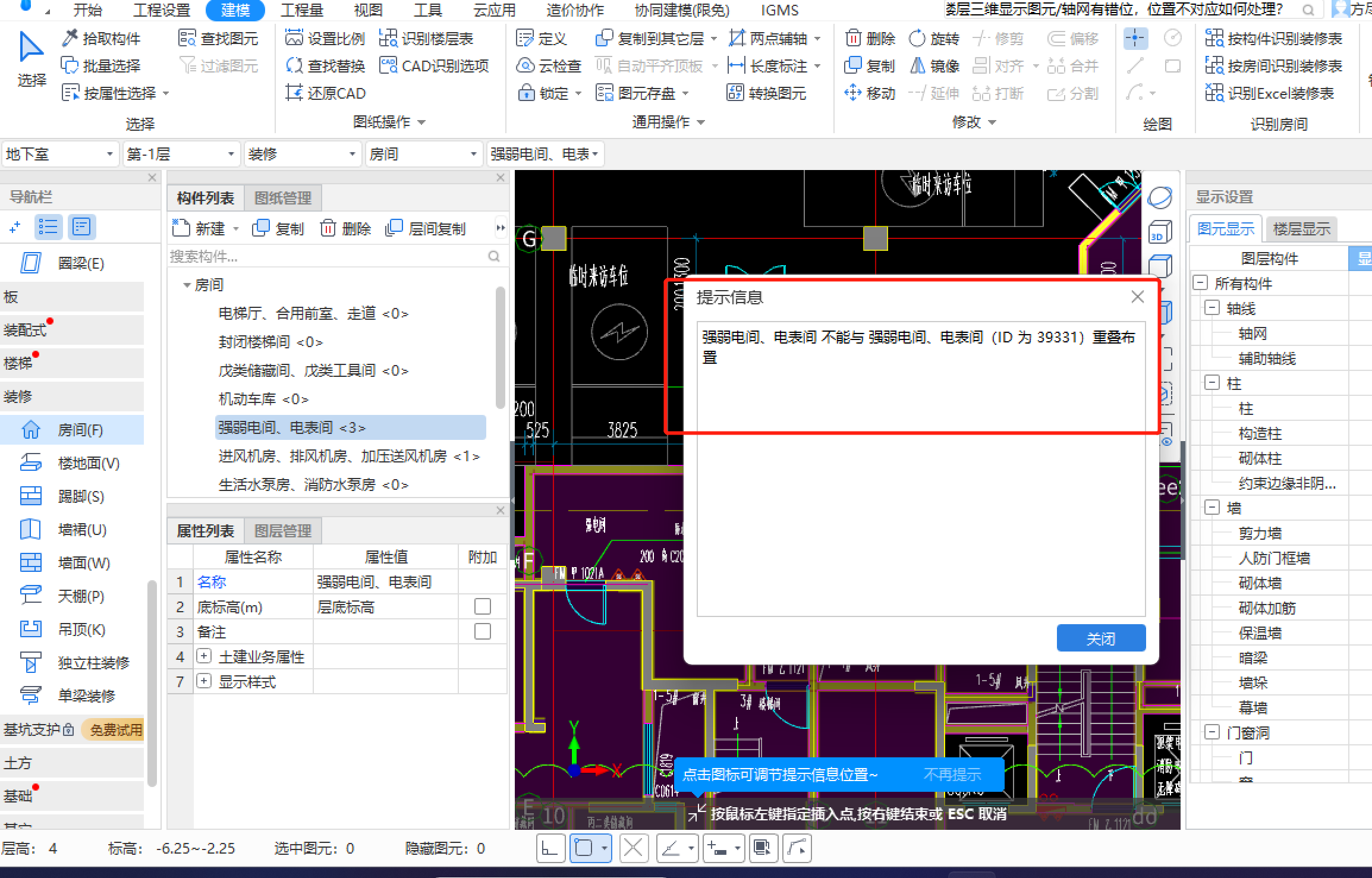Screen dimensions: 1372x878
Task: Open the 定义 definition tool
Action: pos(542,39)
